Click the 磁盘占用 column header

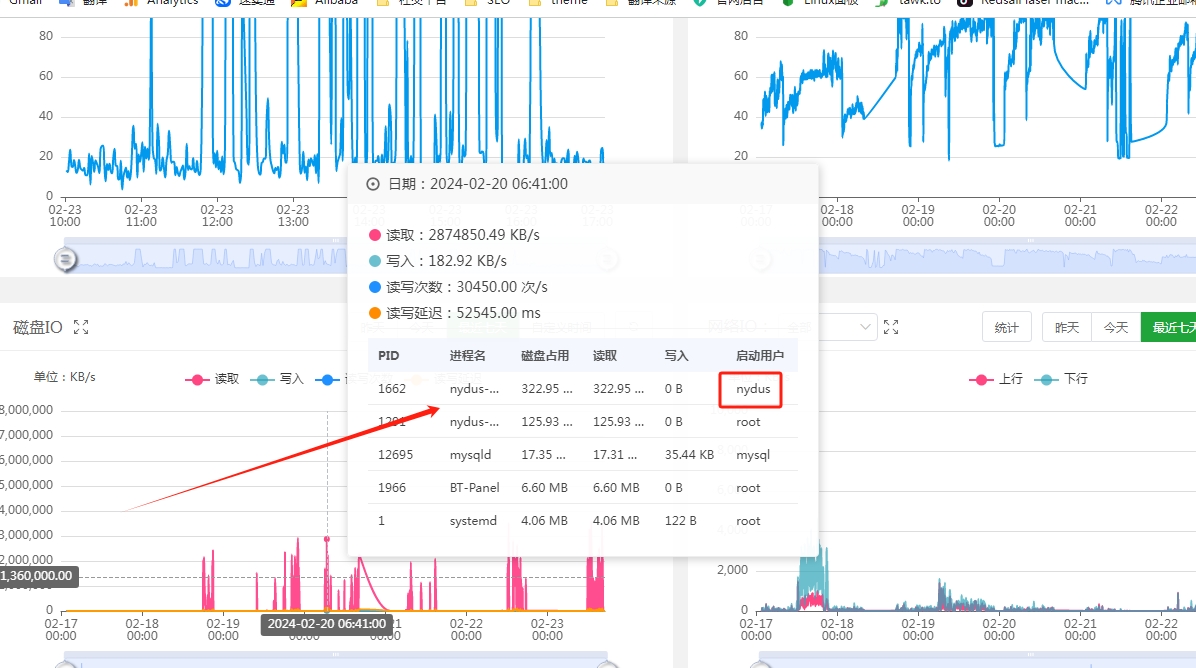(x=545, y=355)
